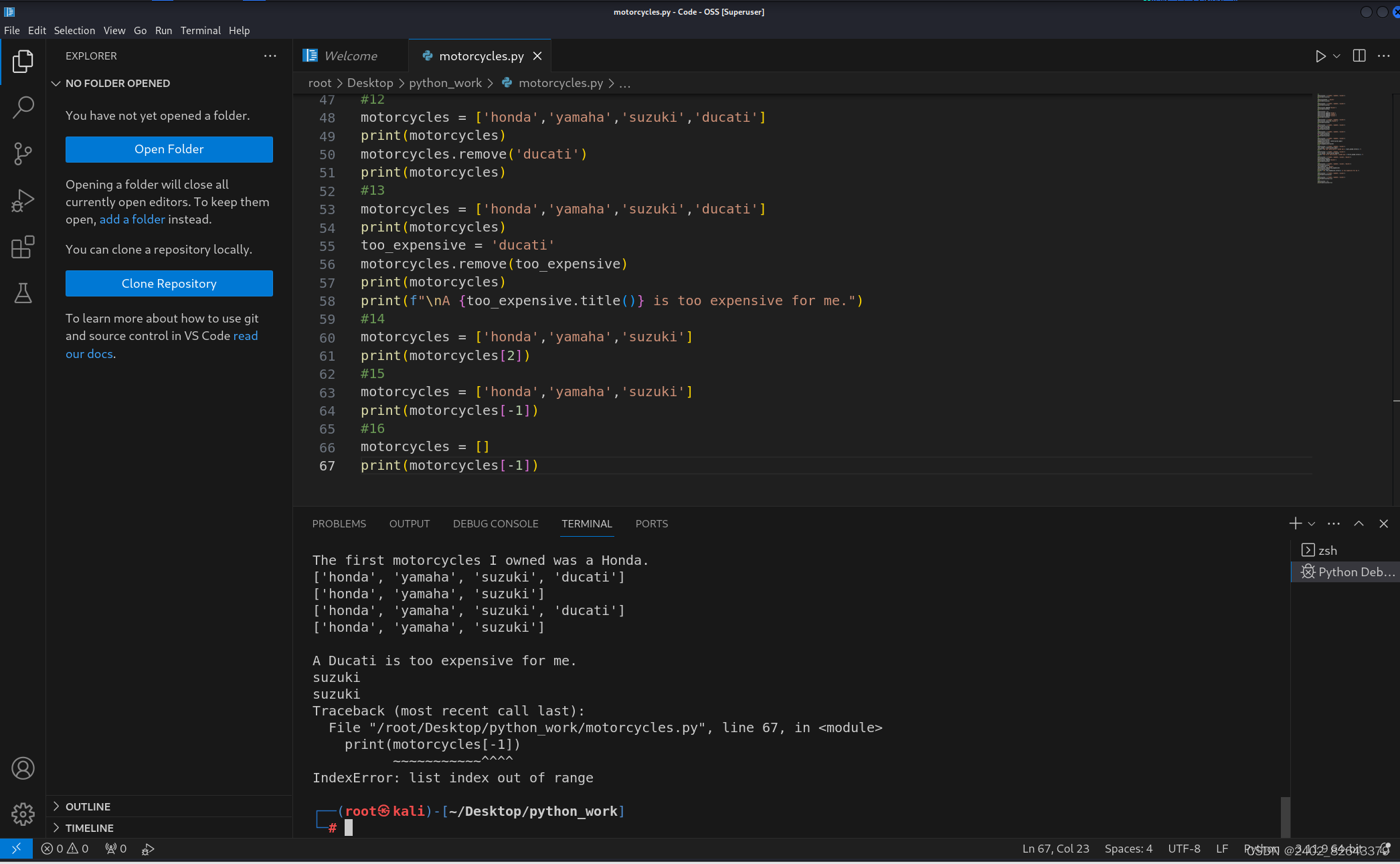Screen dimensions: 1400x864
Task: Click 'IndexError: list index out of range' text
Action: (453, 778)
